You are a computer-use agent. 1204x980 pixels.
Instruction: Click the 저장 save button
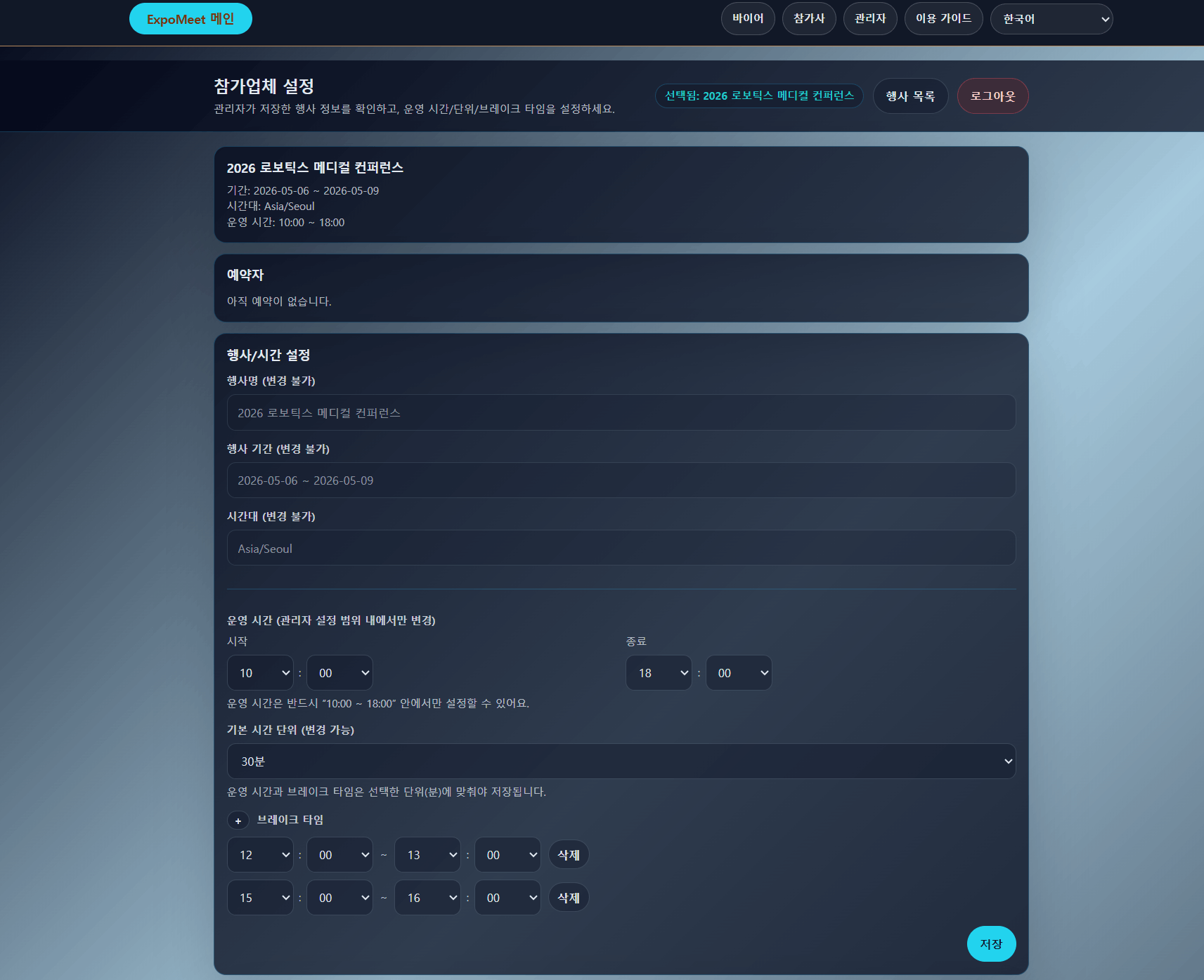coord(991,943)
